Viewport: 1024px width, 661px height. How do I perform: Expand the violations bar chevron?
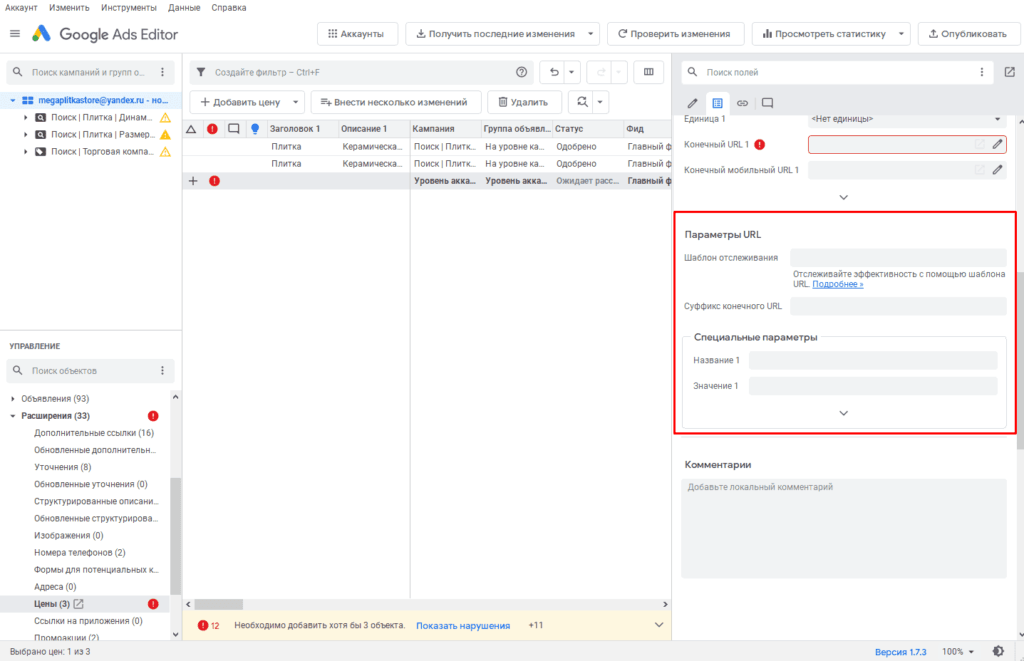coord(659,625)
